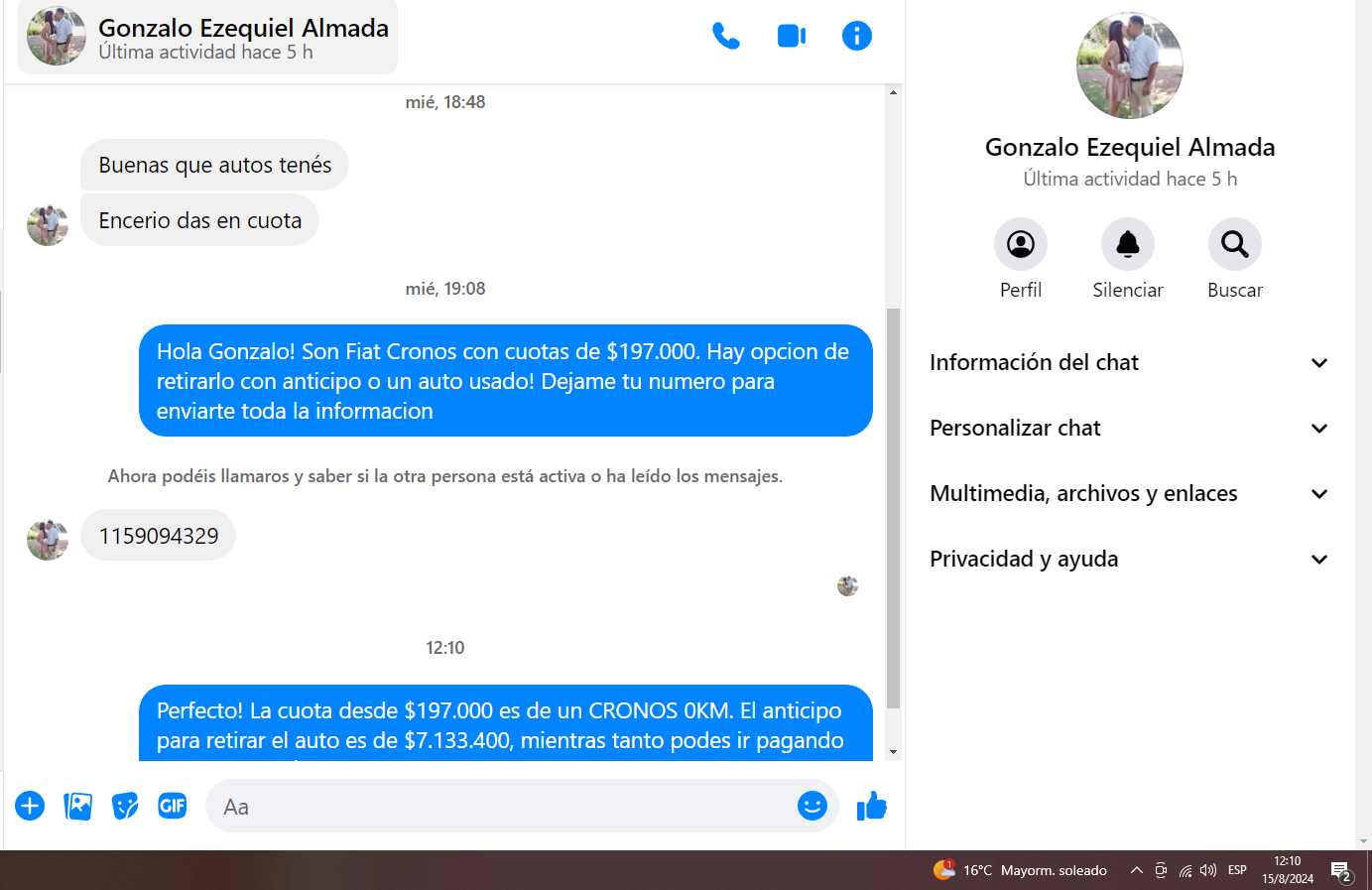
Task: Click the chat scrollbar down arrow
Action: (894, 752)
